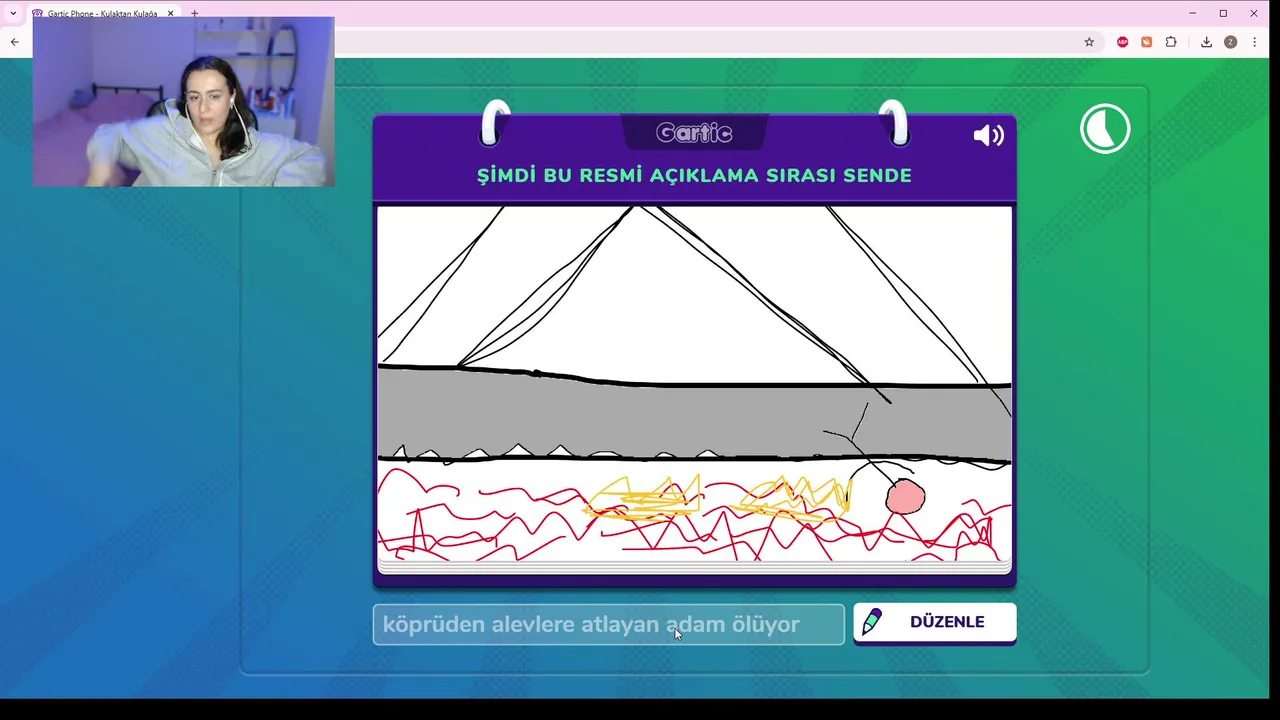Open the browser Downloads icon
The width and height of the screenshot is (1280, 720).
(1206, 42)
